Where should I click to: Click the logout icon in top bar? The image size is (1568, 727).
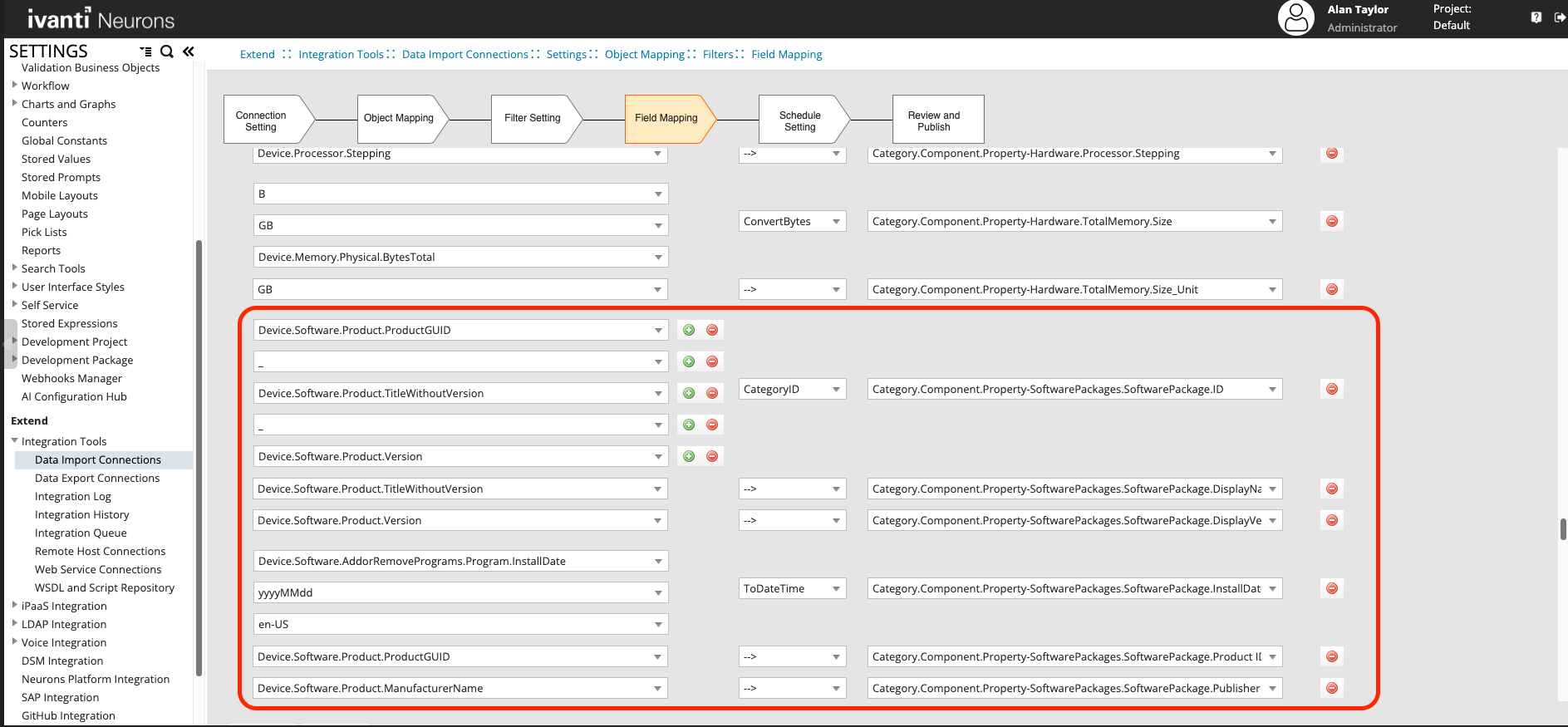(1560, 17)
